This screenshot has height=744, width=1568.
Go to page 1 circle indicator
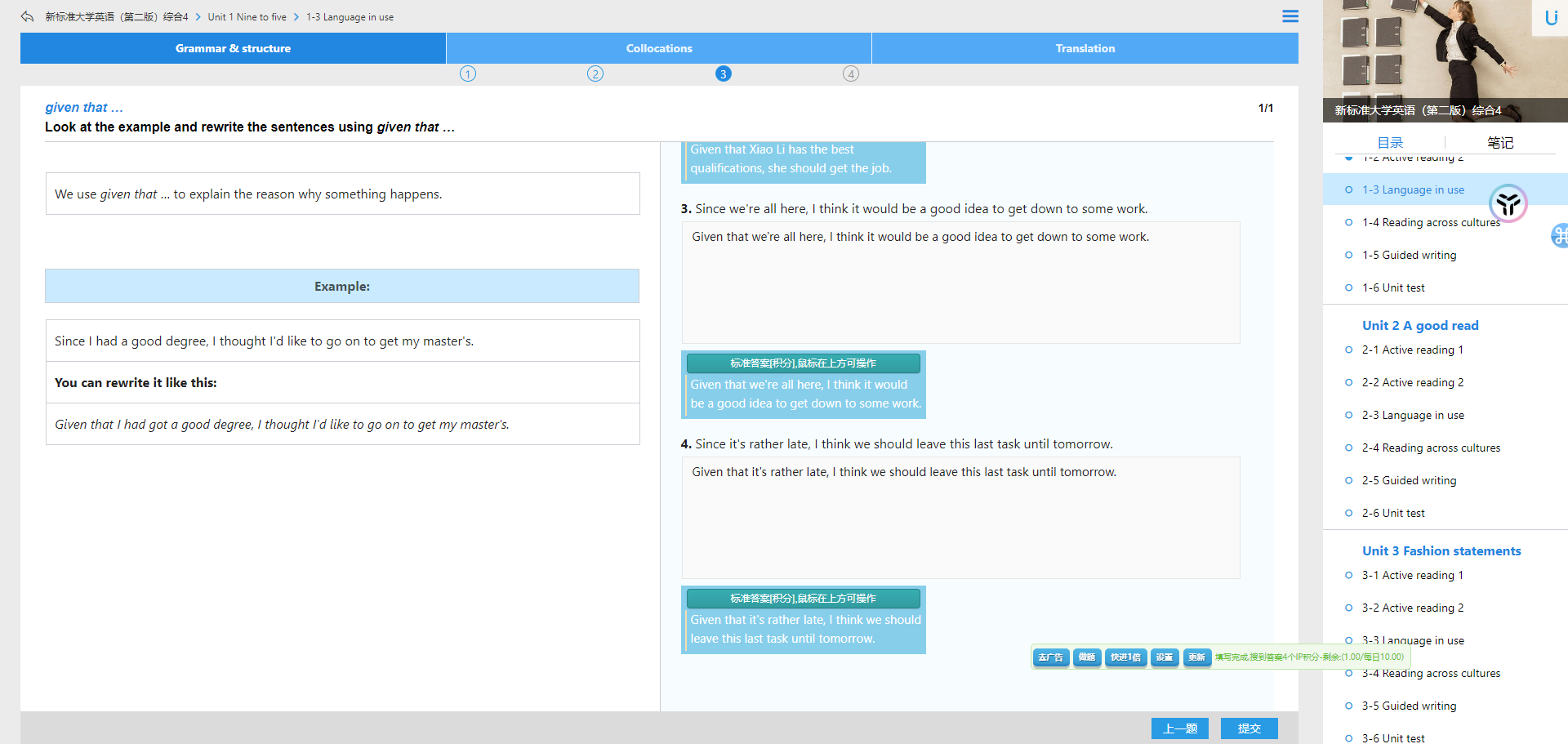467,74
